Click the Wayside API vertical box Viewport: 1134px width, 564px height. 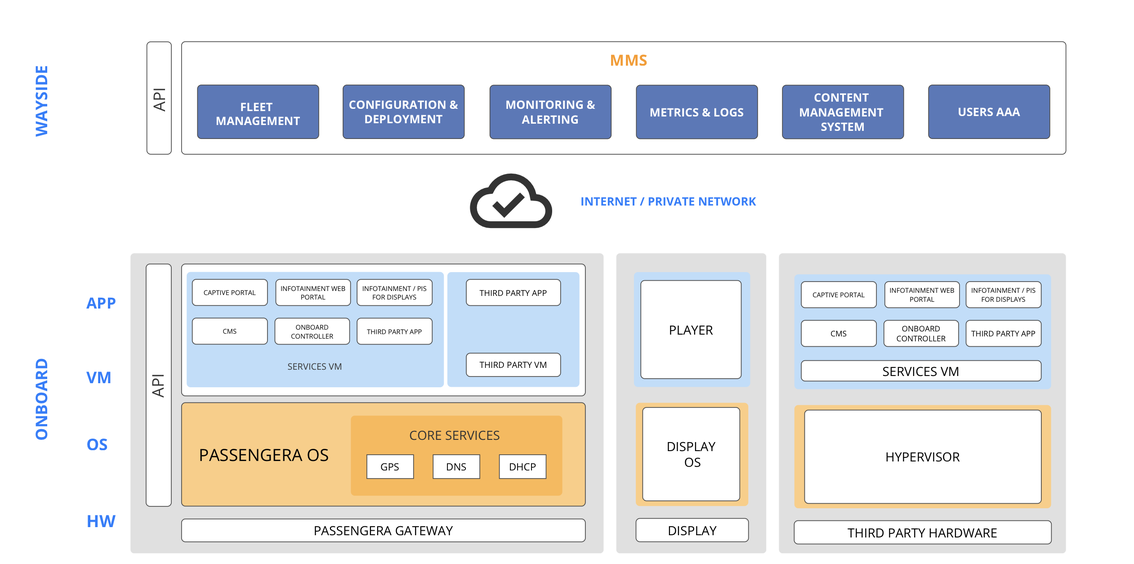click(159, 98)
